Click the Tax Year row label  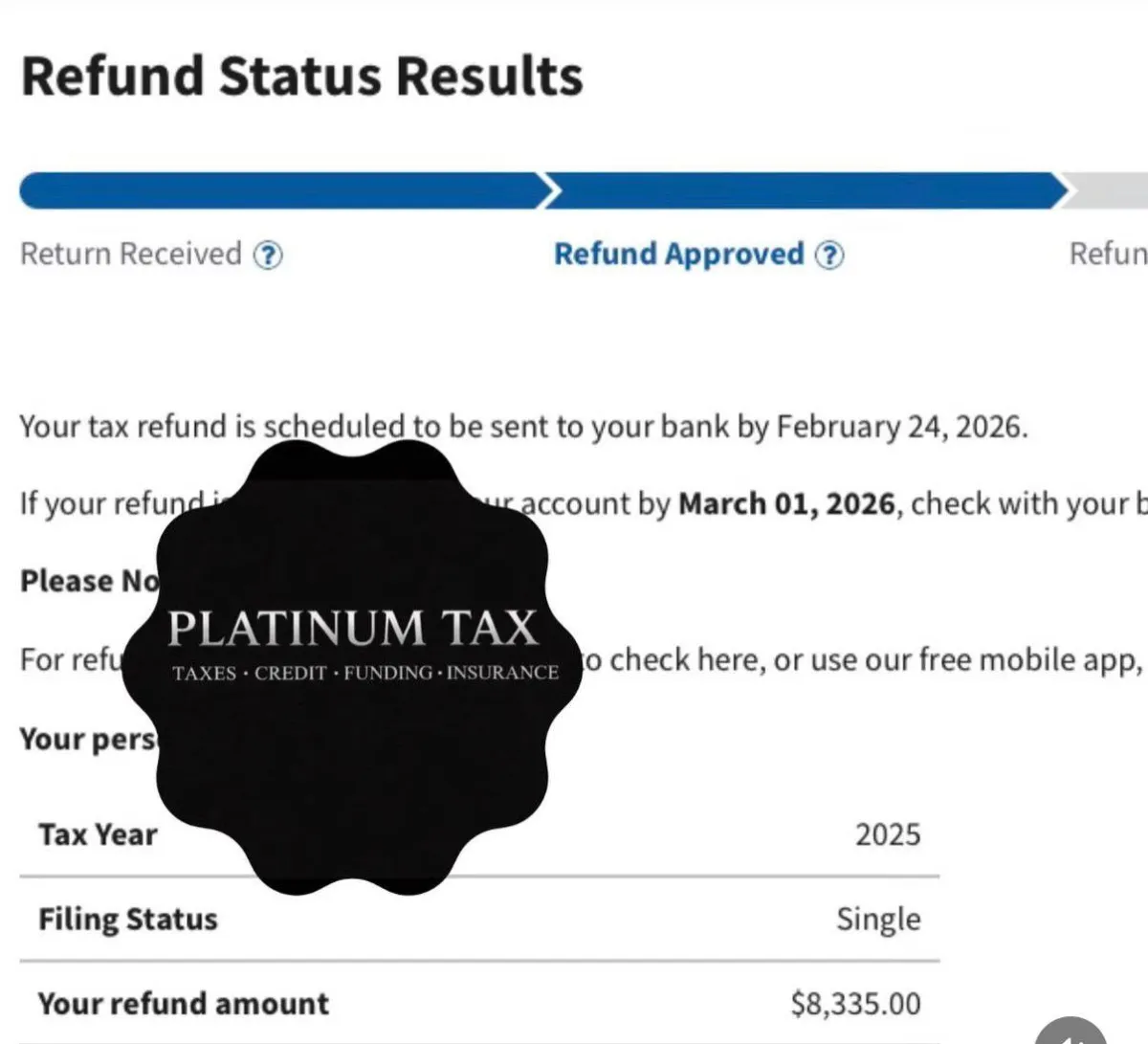point(98,834)
